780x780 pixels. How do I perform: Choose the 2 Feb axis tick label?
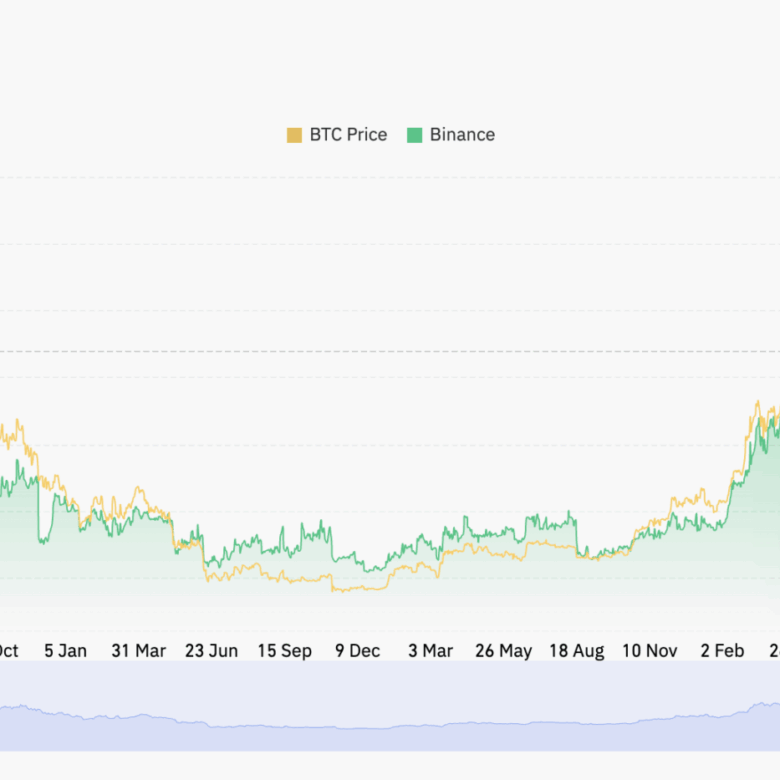(x=722, y=651)
